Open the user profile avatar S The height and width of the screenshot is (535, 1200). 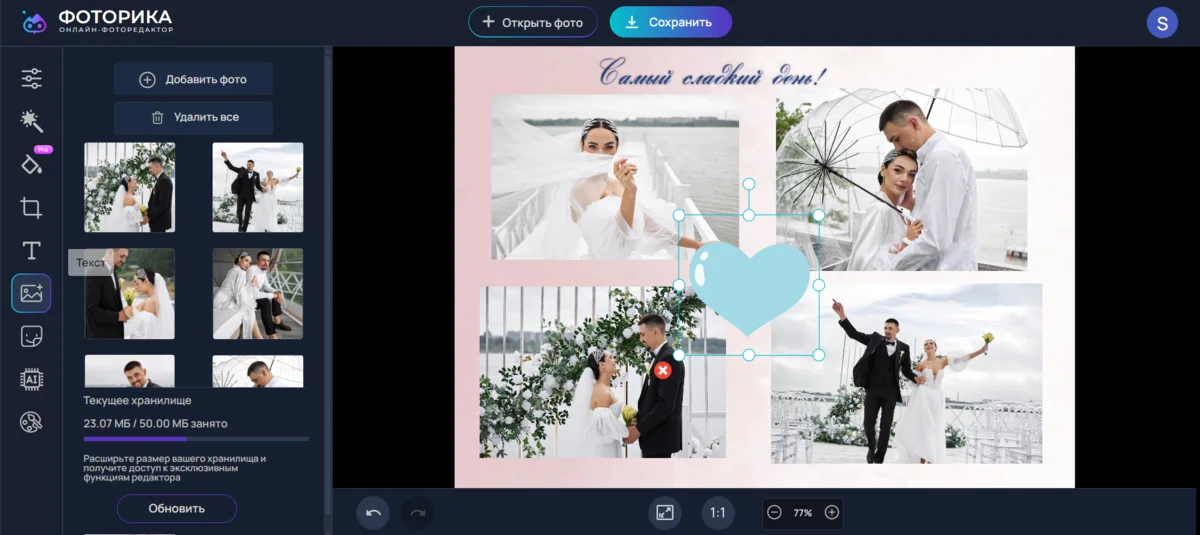[1162, 22]
